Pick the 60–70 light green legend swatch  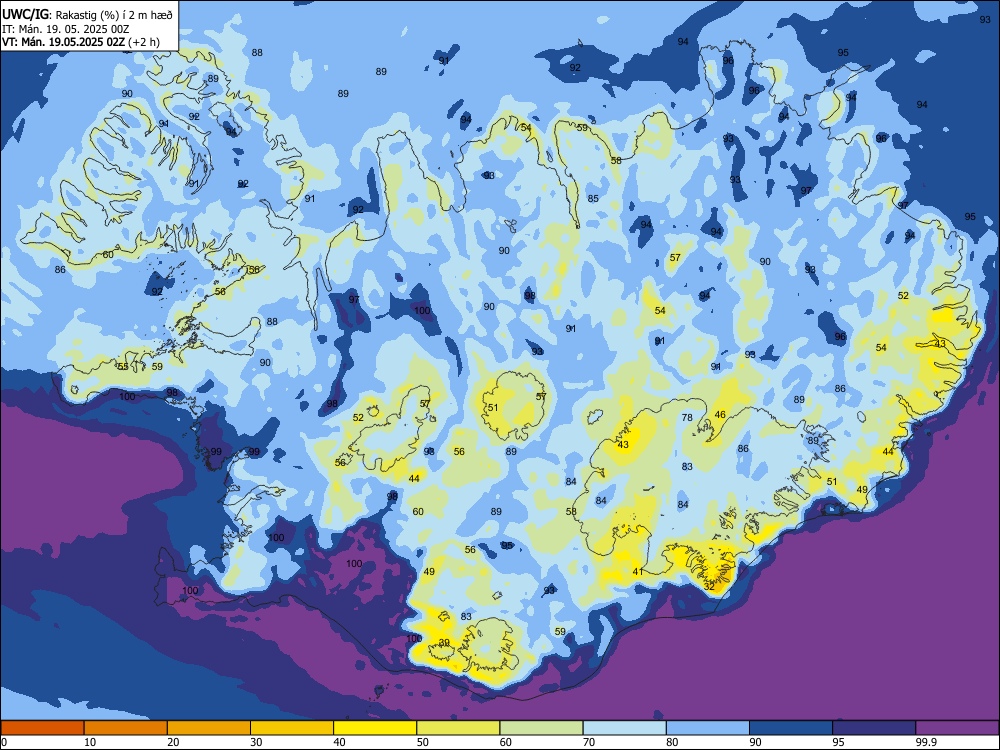541,728
